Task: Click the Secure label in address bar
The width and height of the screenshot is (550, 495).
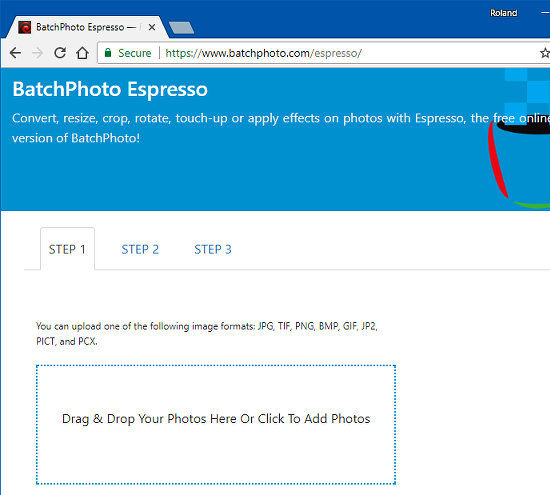Action: tap(135, 53)
